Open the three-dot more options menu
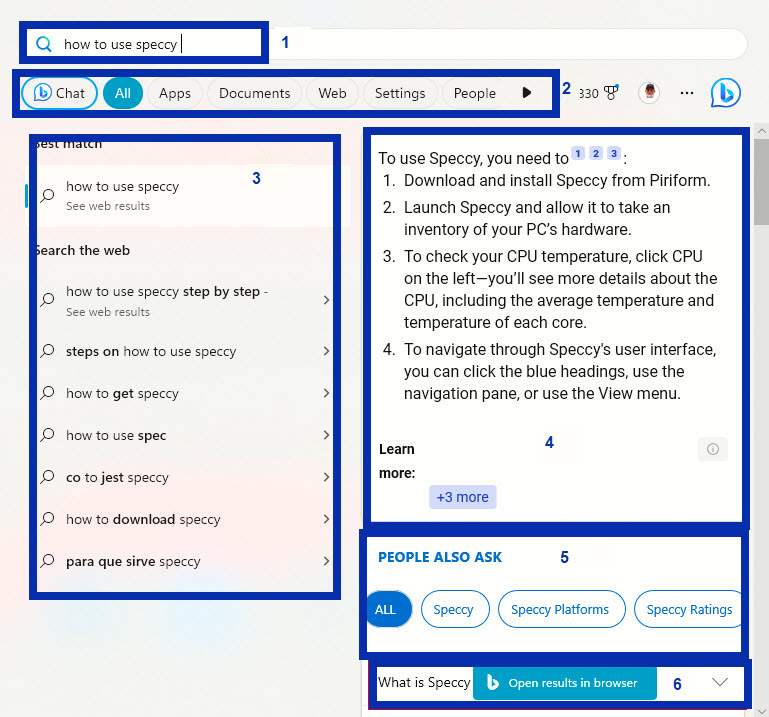769x717 pixels. pos(687,93)
